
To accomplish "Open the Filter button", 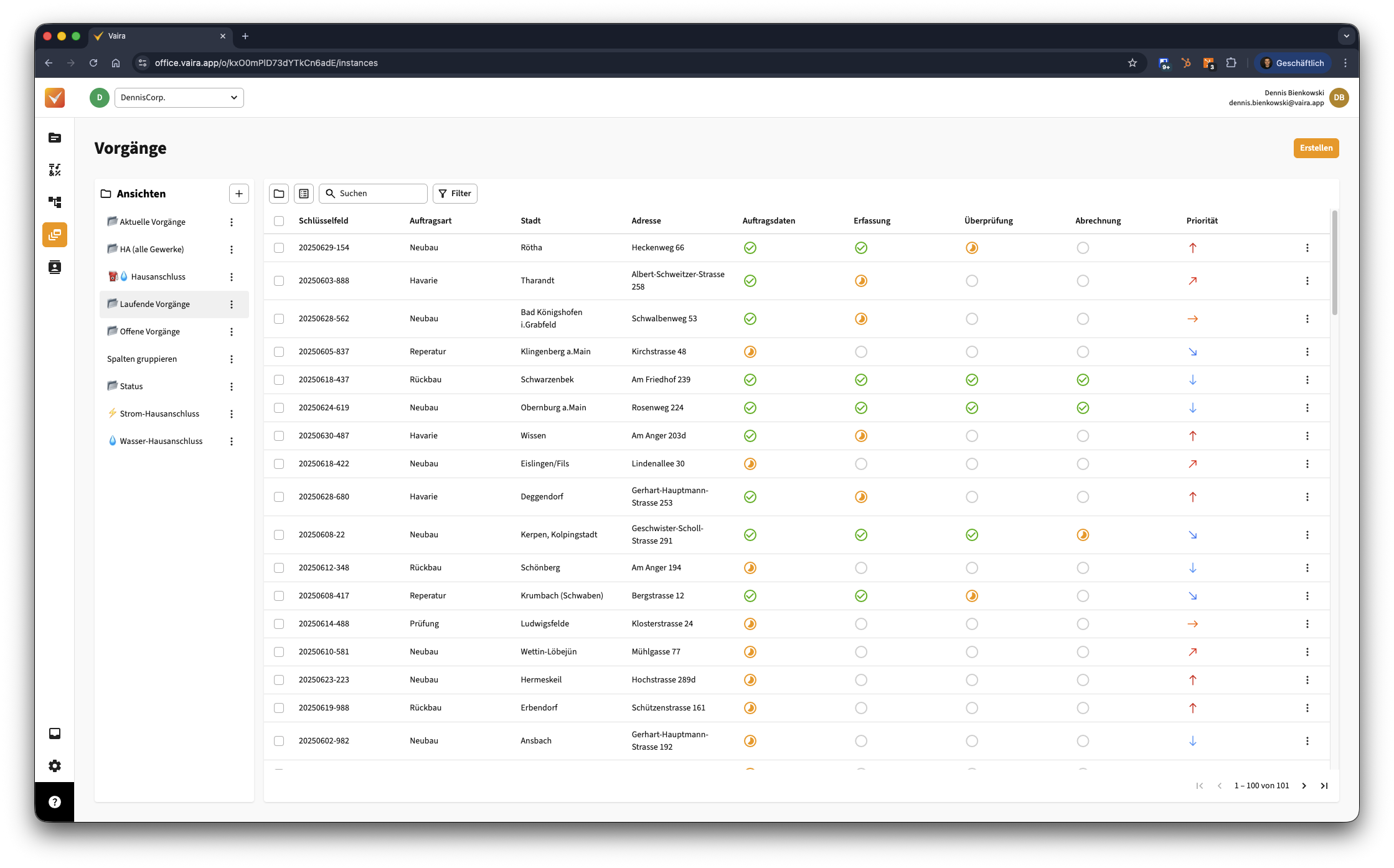I will pos(455,194).
